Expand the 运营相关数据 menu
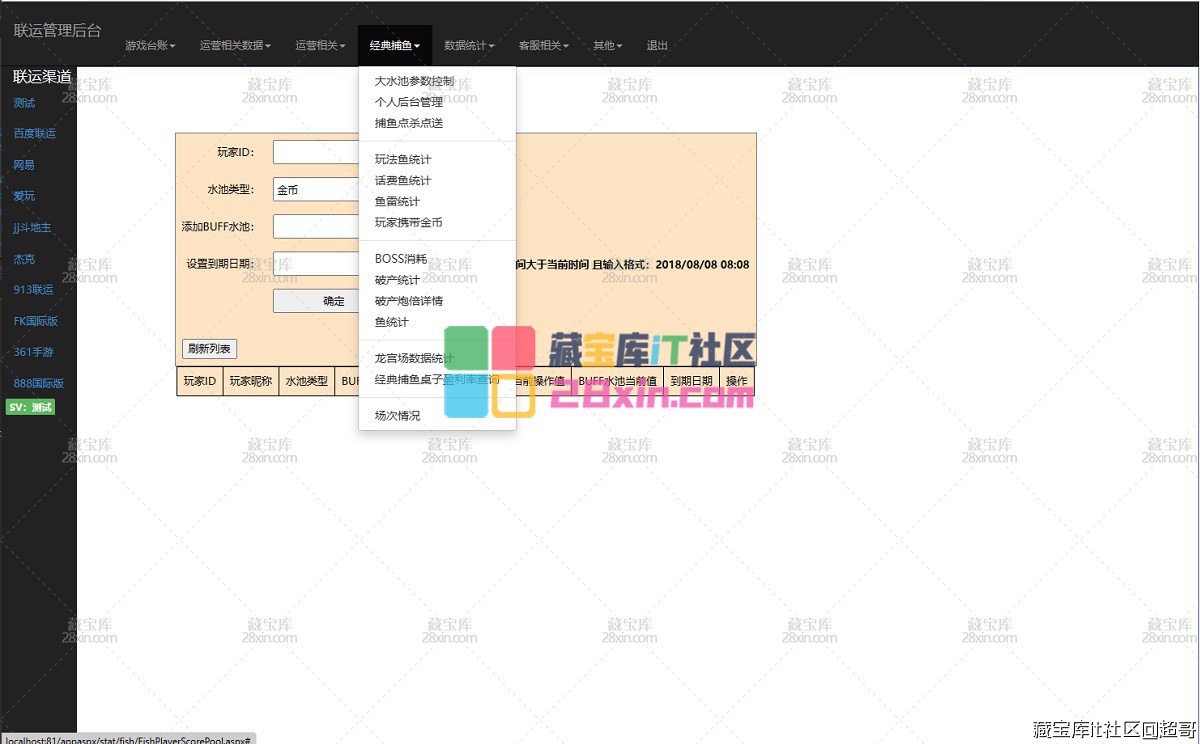 click(x=235, y=46)
